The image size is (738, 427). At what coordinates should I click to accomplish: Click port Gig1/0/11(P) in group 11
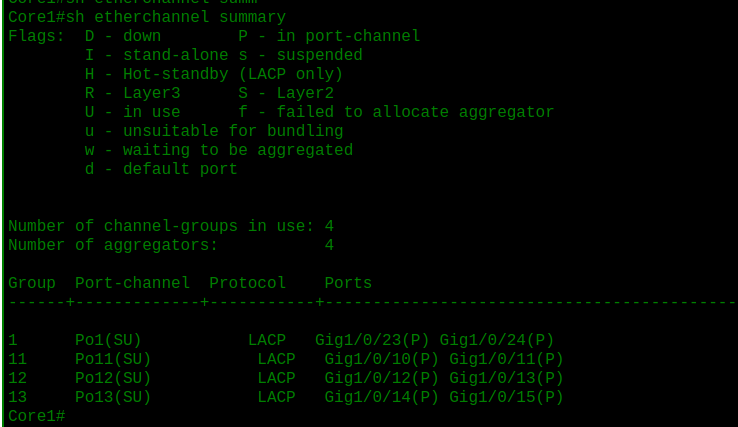506,359
